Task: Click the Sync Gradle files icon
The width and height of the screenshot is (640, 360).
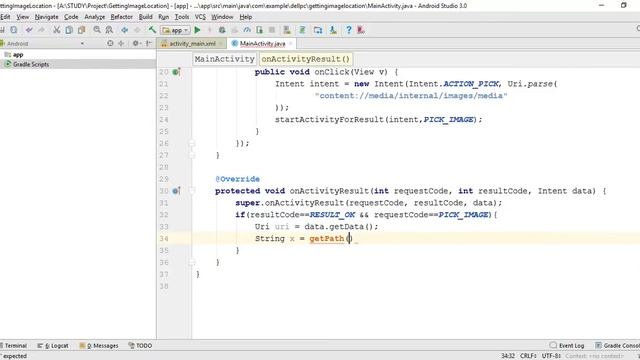Action: tap(302, 30)
